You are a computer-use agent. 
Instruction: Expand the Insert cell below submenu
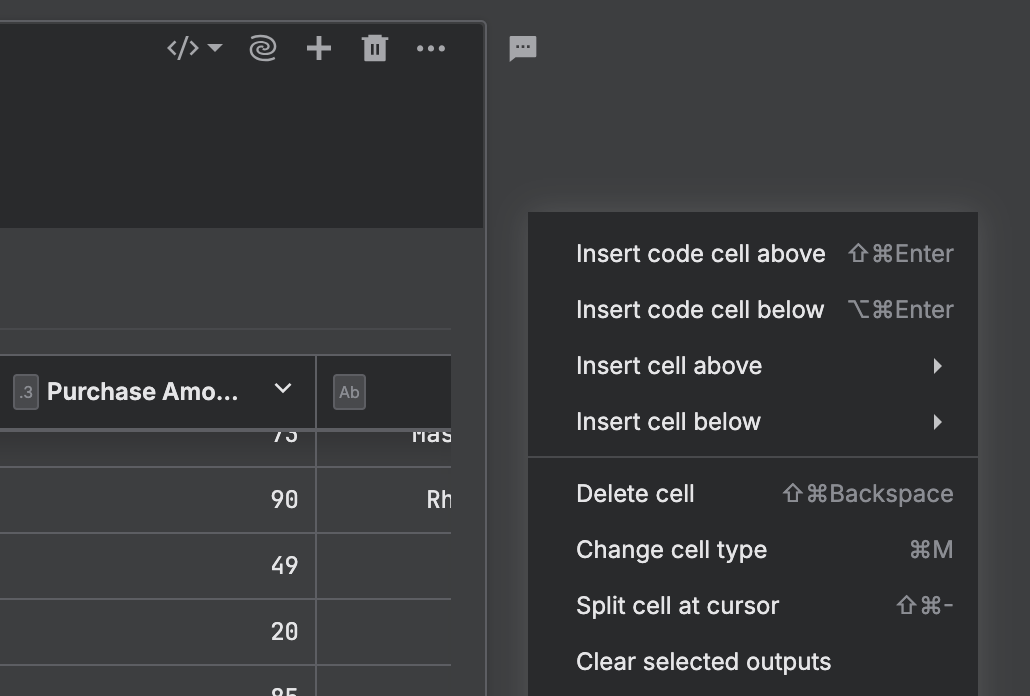coord(668,422)
